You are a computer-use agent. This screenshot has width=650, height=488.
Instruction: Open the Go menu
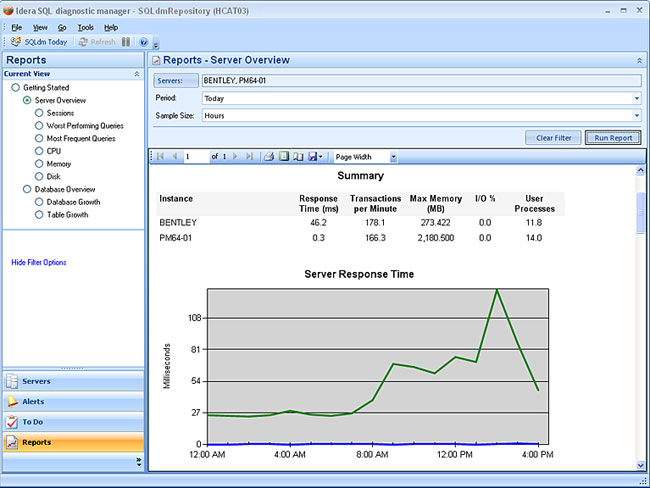pyautogui.click(x=62, y=28)
